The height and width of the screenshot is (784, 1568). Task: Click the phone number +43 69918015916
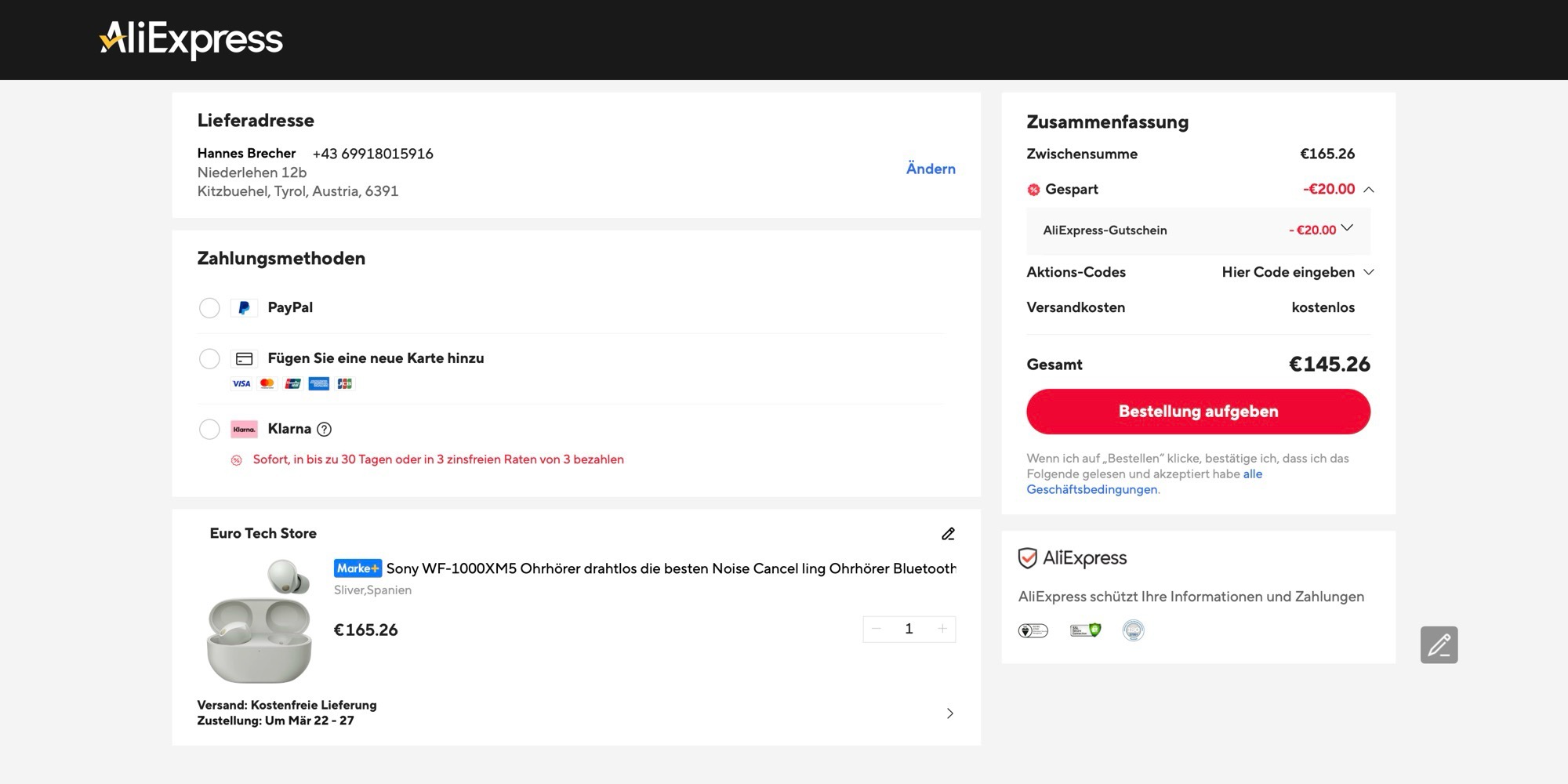[x=373, y=154]
